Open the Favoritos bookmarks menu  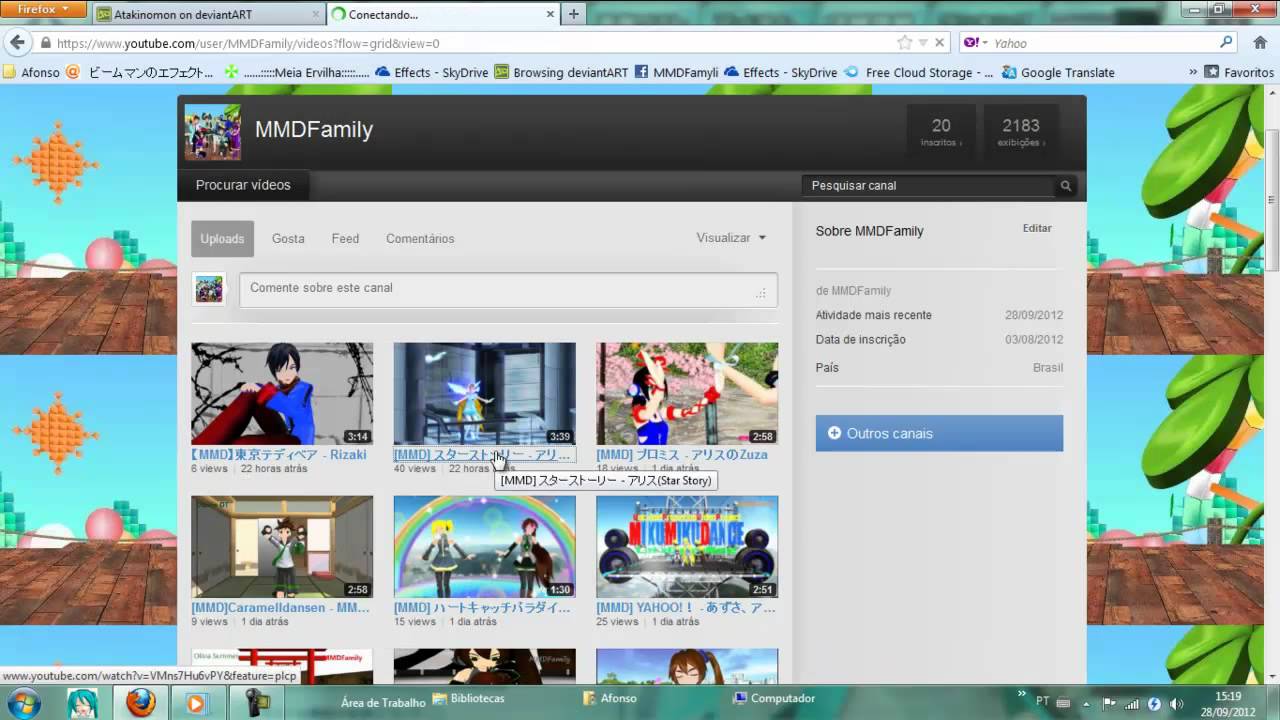pos(1239,72)
